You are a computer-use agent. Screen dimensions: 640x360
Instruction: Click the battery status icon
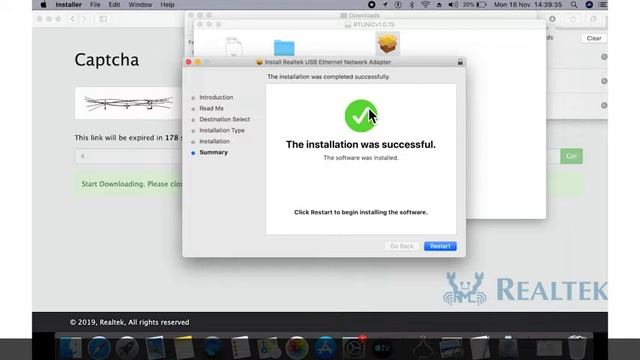pyautogui.click(x=481, y=5)
